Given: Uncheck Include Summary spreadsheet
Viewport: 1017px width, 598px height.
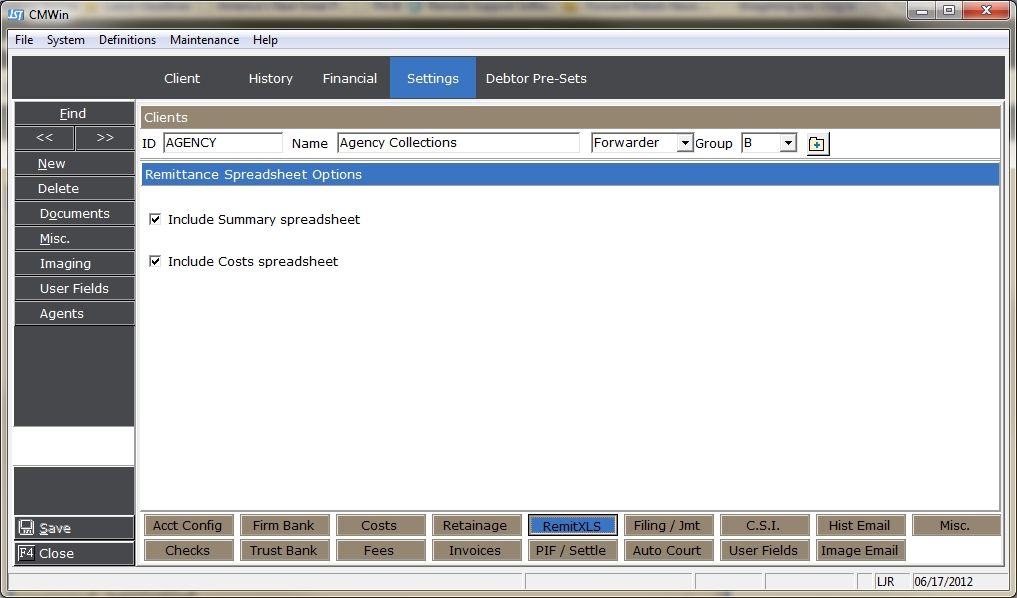Looking at the screenshot, I should coord(155,219).
